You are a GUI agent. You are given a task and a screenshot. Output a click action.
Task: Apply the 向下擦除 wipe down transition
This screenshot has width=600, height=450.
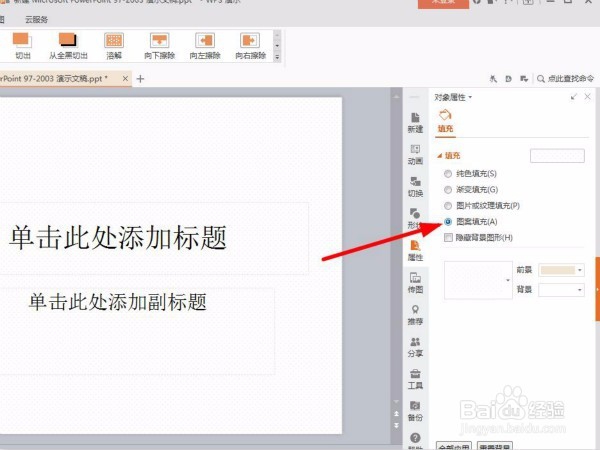[x=160, y=46]
